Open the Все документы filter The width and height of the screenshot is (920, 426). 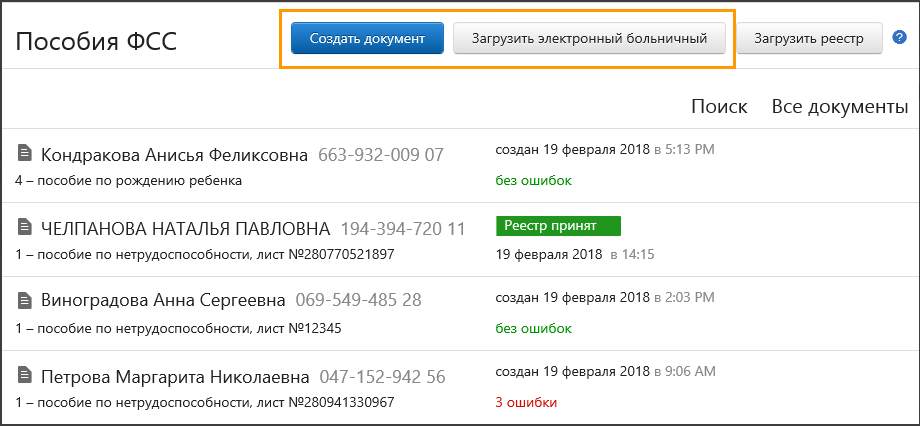839,107
